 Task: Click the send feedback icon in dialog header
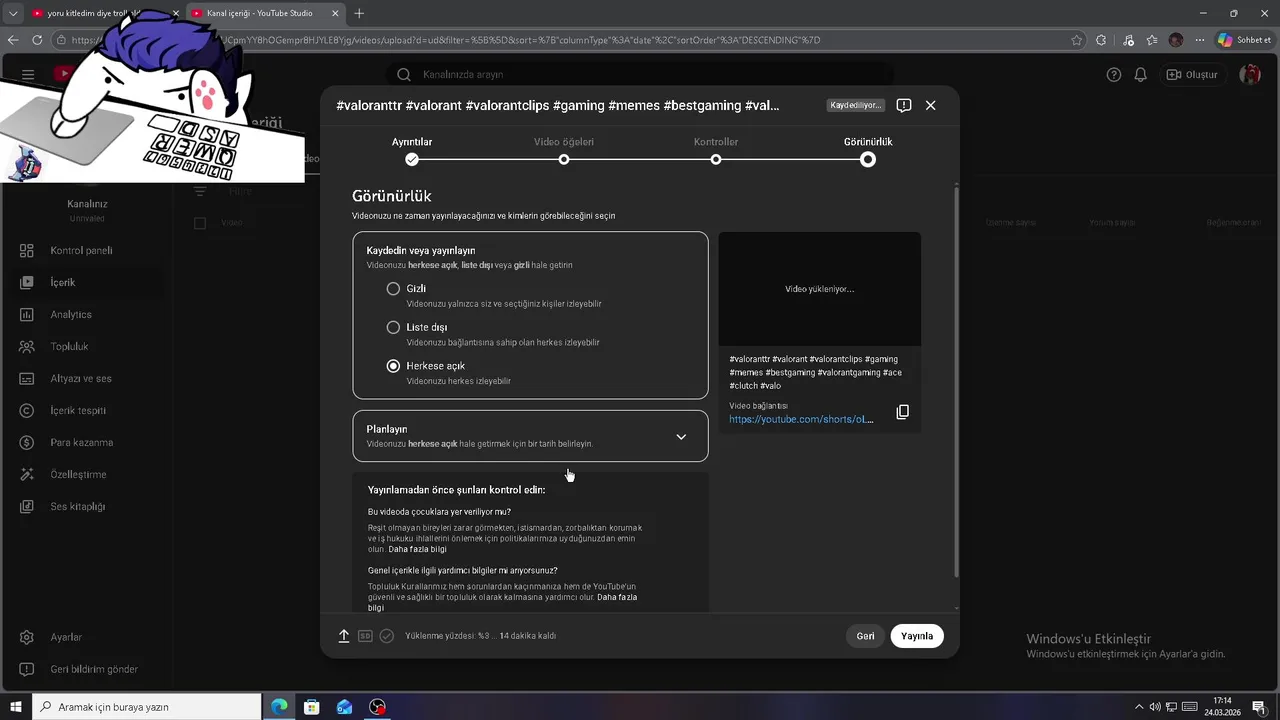pos(904,105)
